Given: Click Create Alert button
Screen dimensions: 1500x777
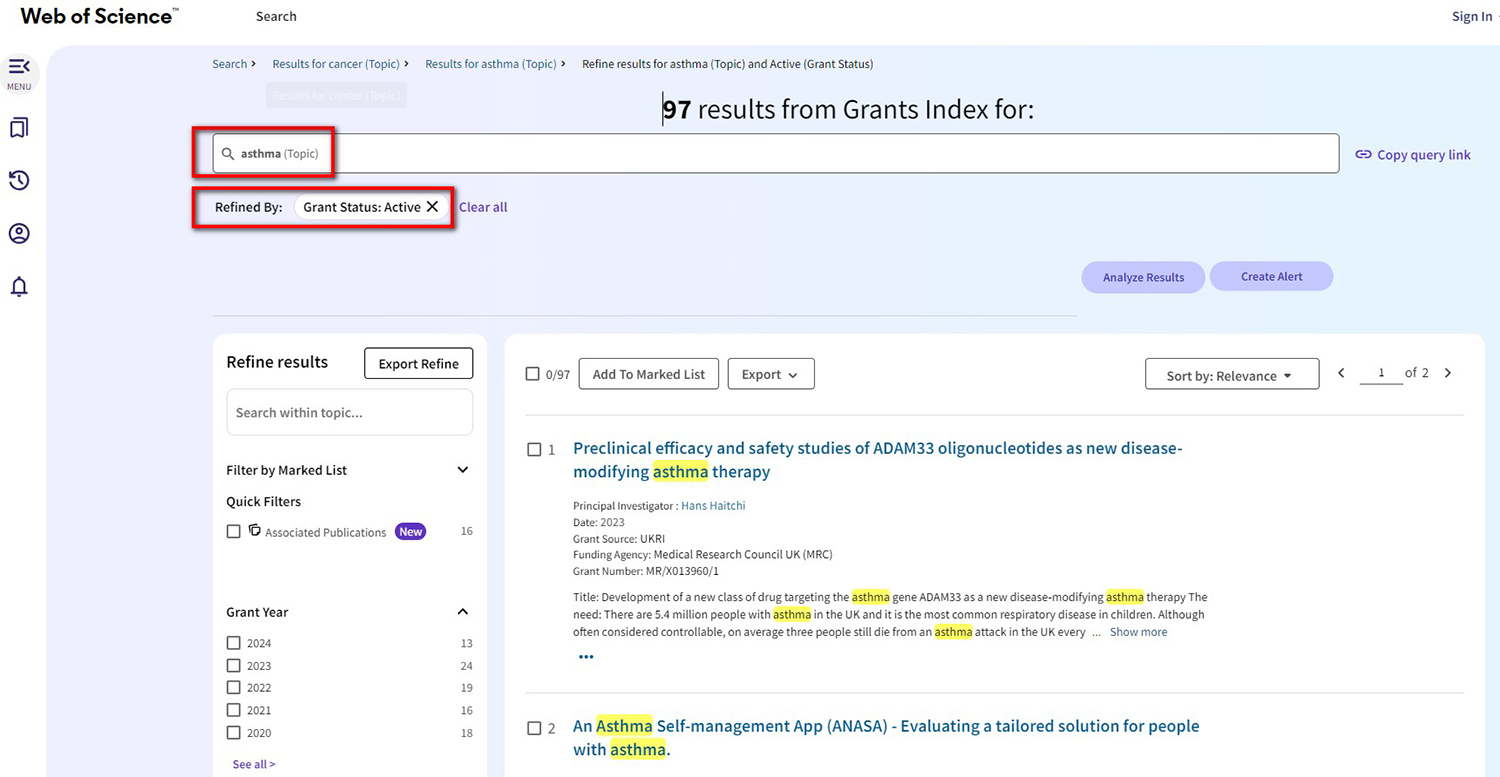Looking at the screenshot, I should click(1271, 276).
